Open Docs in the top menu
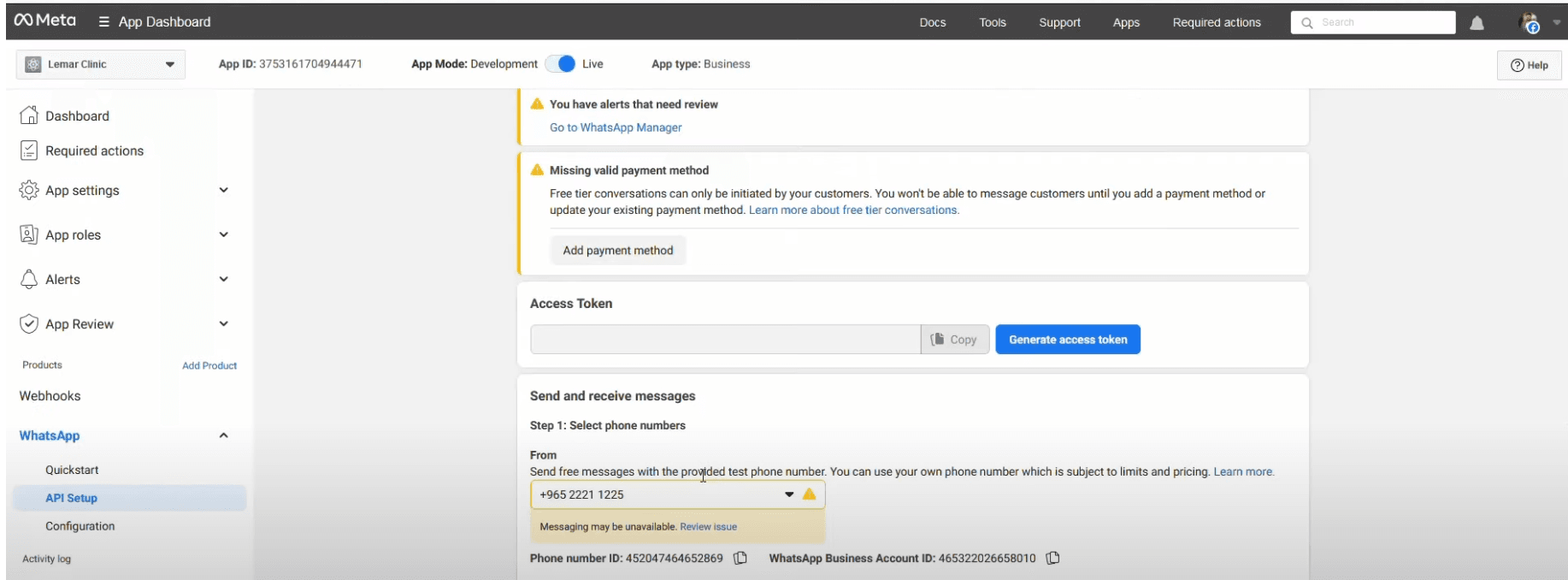This screenshot has width=1568, height=580. 932,22
